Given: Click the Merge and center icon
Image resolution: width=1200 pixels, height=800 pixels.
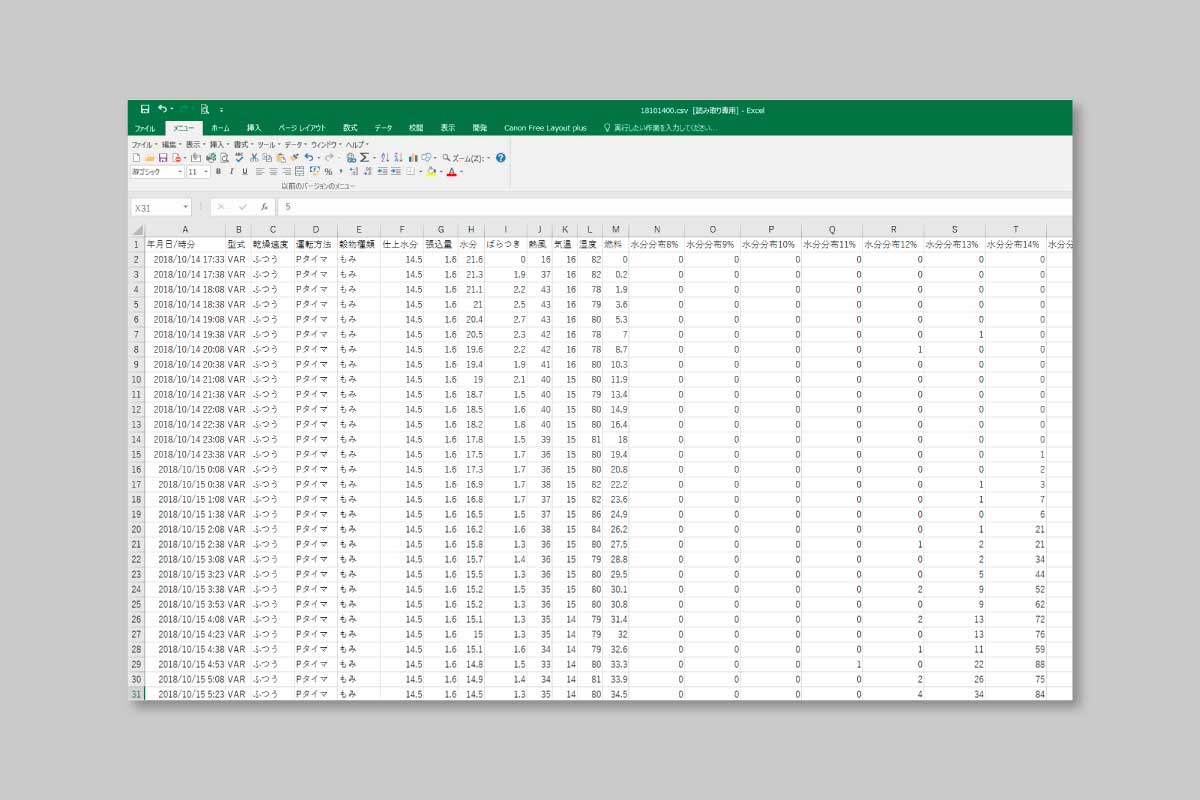Looking at the screenshot, I should coord(300,172).
